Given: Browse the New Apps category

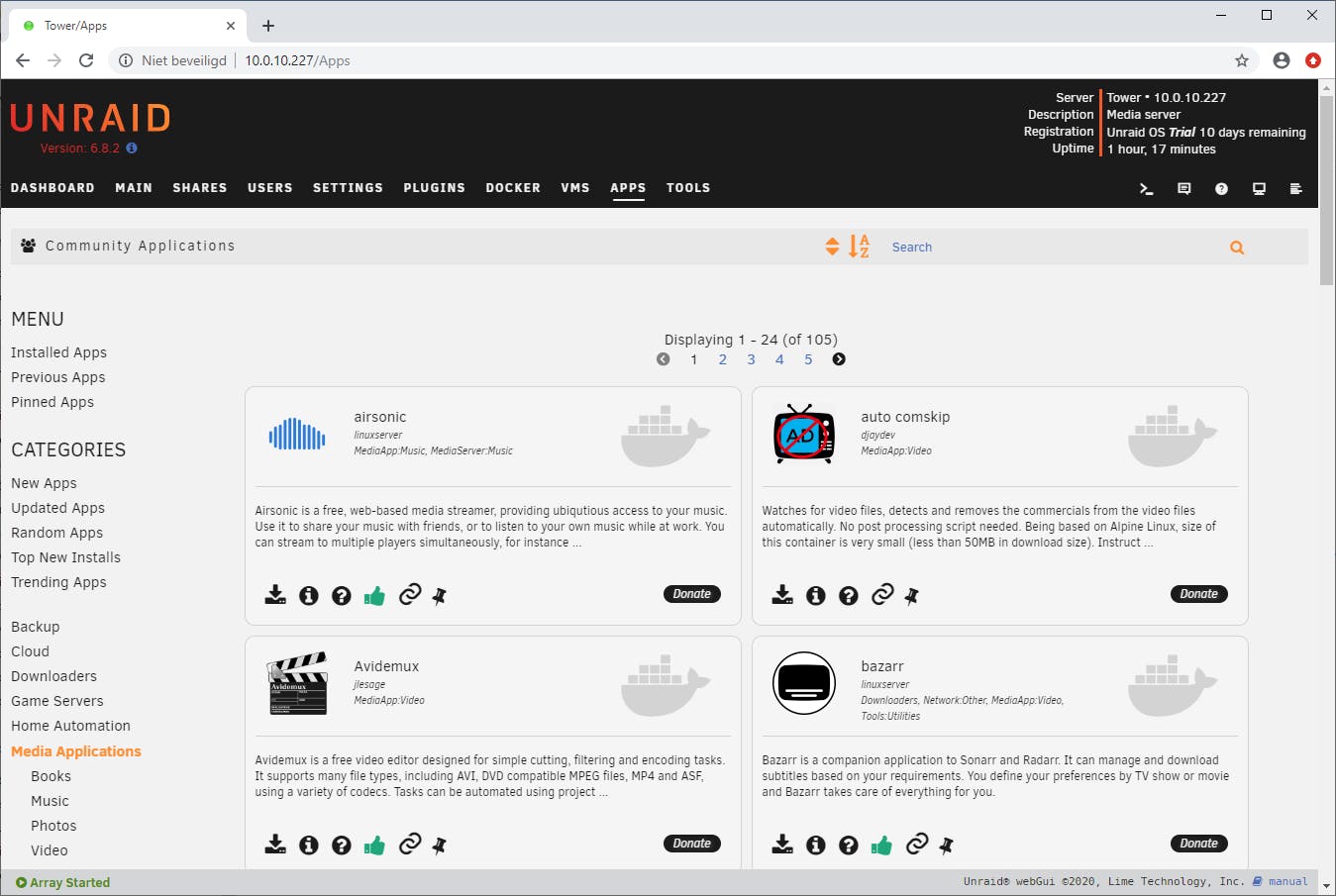Looking at the screenshot, I should [44, 483].
